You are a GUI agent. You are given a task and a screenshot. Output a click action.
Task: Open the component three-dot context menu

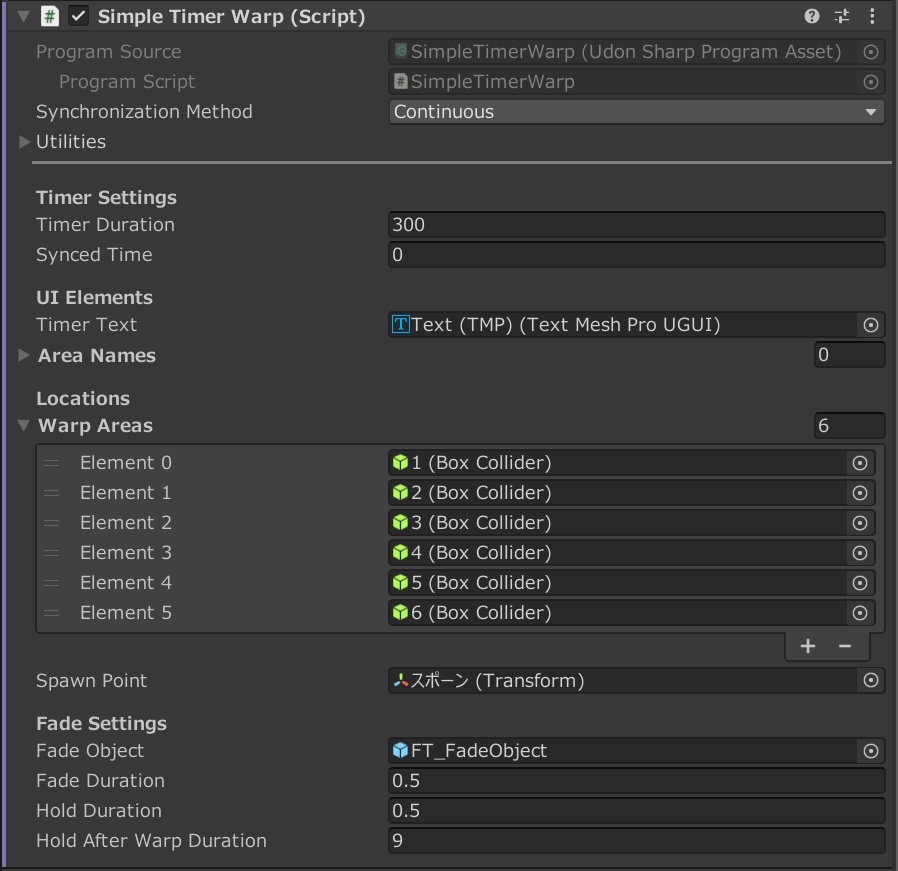pyautogui.click(x=873, y=16)
